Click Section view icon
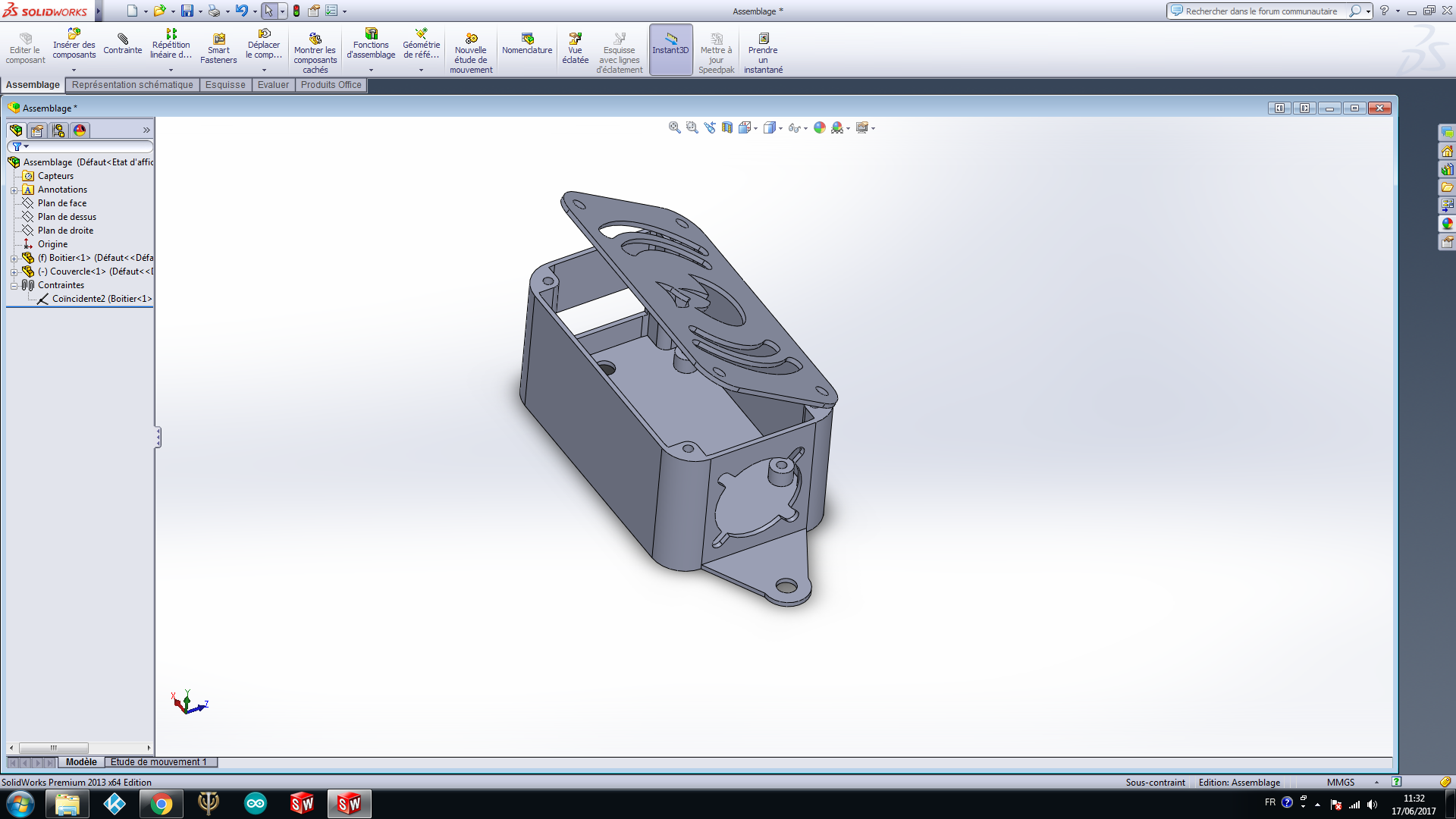 pyautogui.click(x=726, y=127)
